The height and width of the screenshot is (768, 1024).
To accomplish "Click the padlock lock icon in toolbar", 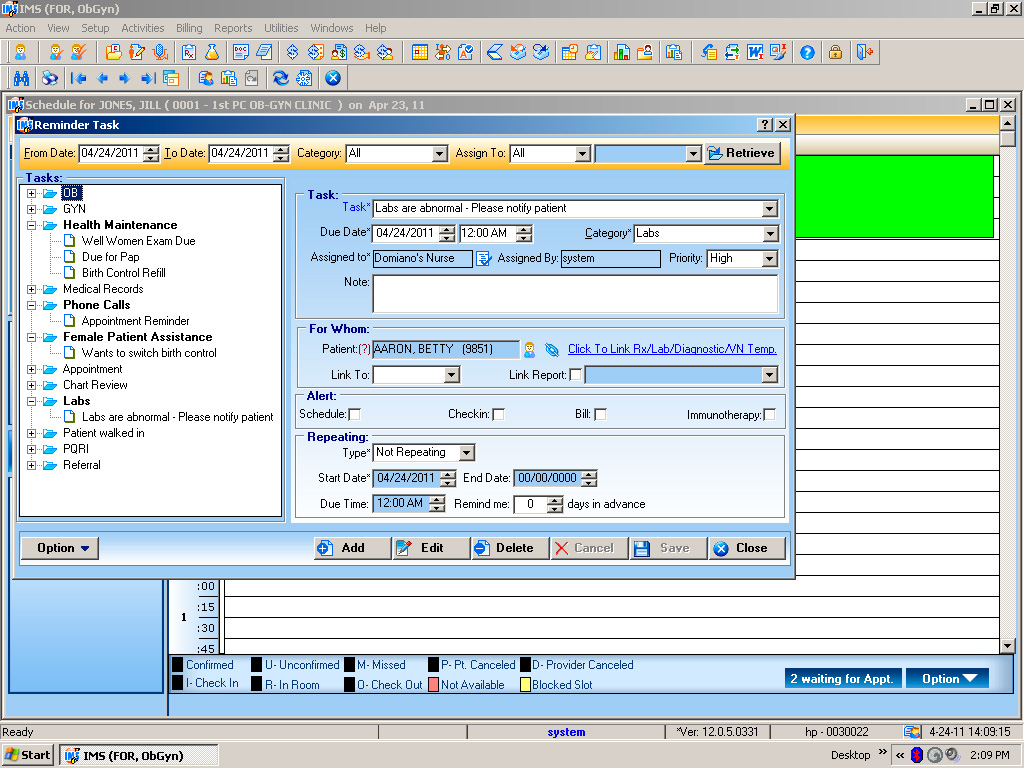I will pos(835,52).
